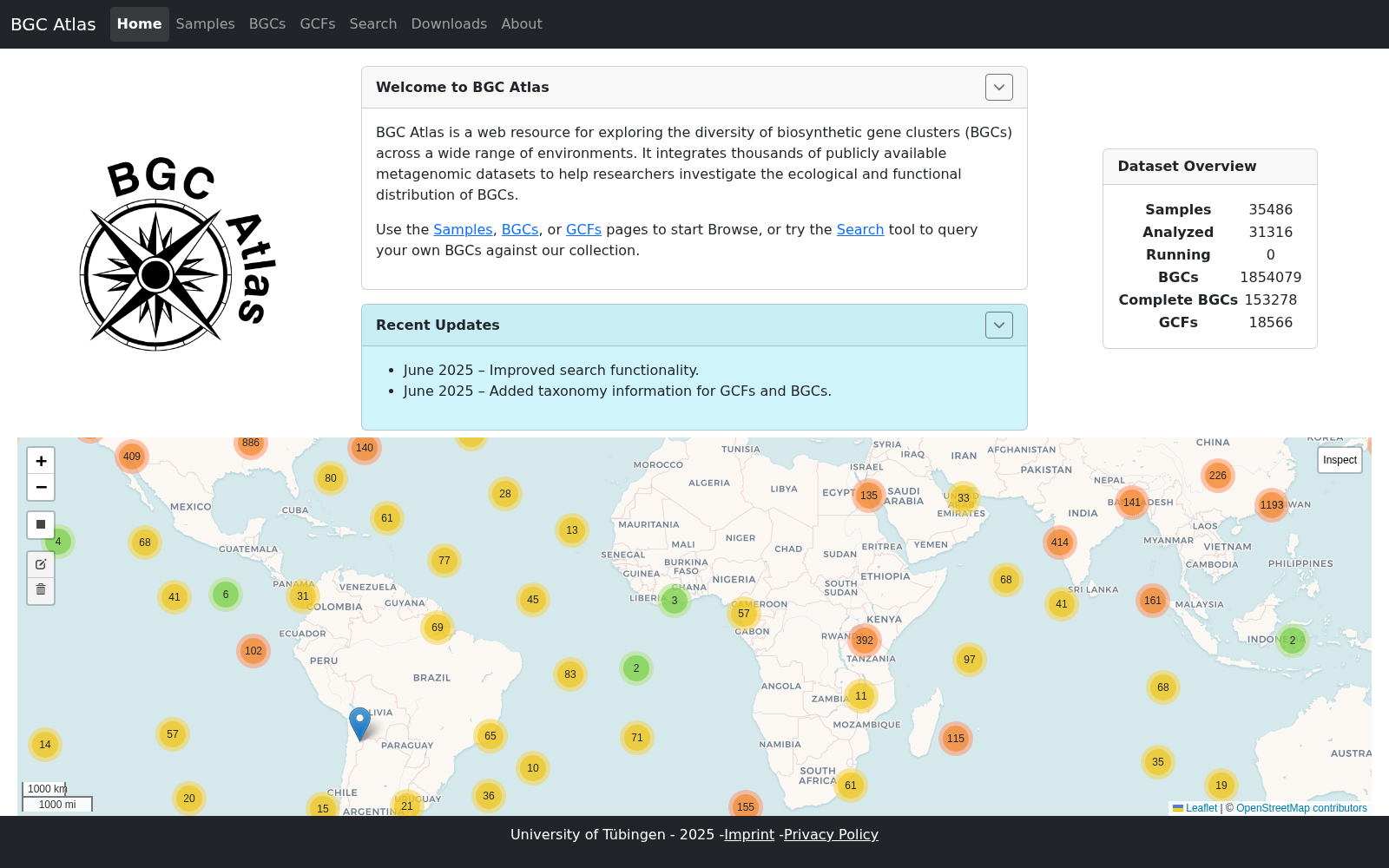1389x868 pixels.
Task: Open the cluster marker labeled 77
Action: click(444, 561)
